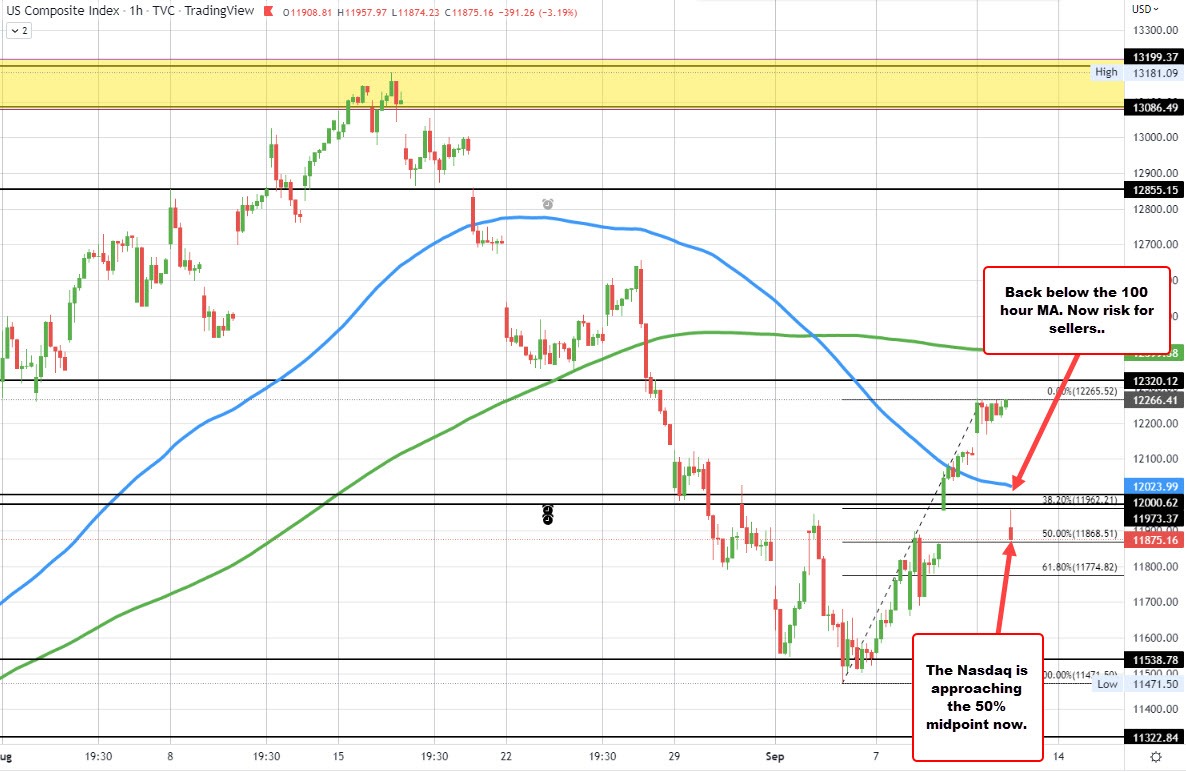Click the 0.0%(12265.52) Fibonacci level label
Image resolution: width=1186 pixels, height=772 pixels.
click(1082, 391)
